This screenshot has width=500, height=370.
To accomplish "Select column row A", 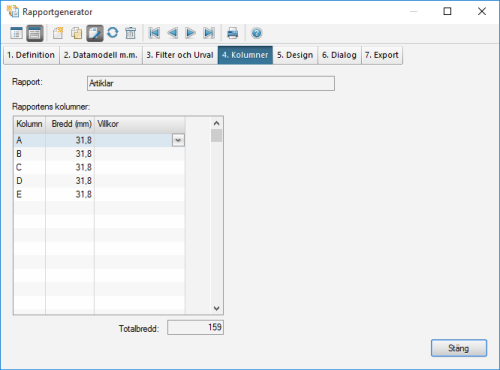I will (99, 140).
